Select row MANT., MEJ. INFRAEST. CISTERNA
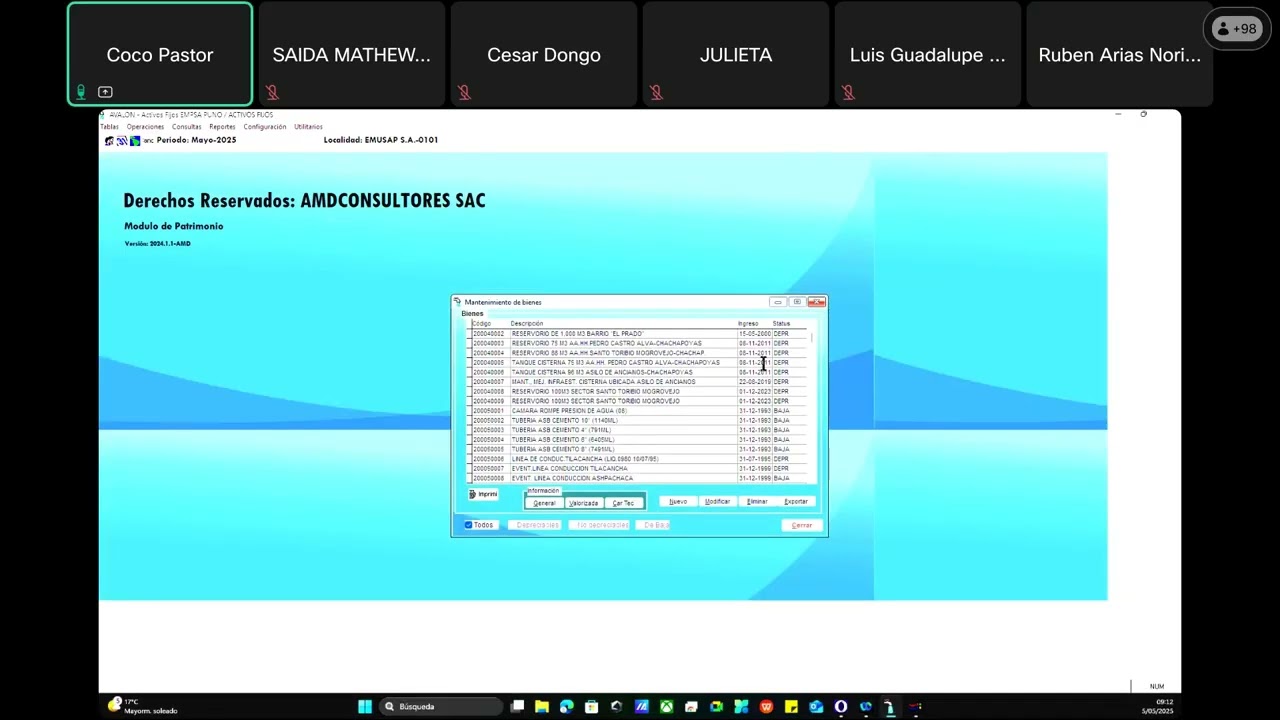 click(638, 382)
